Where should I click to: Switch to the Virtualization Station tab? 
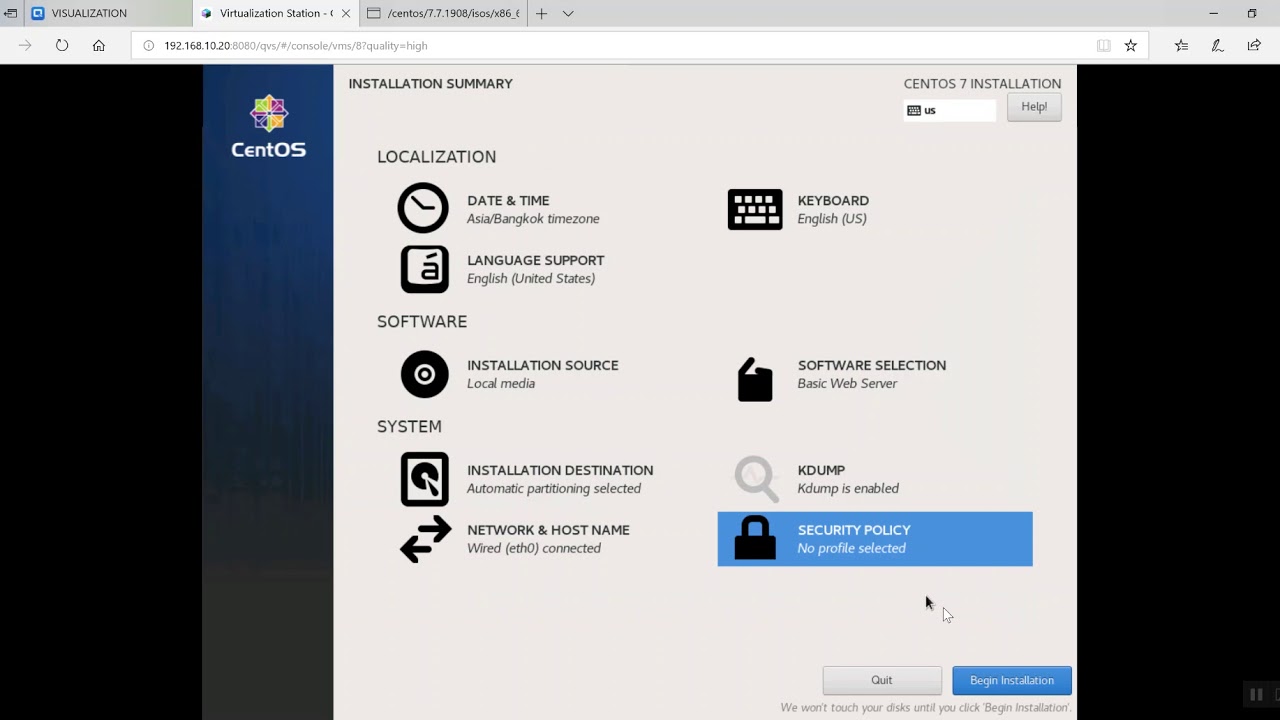pyautogui.click(x=275, y=13)
